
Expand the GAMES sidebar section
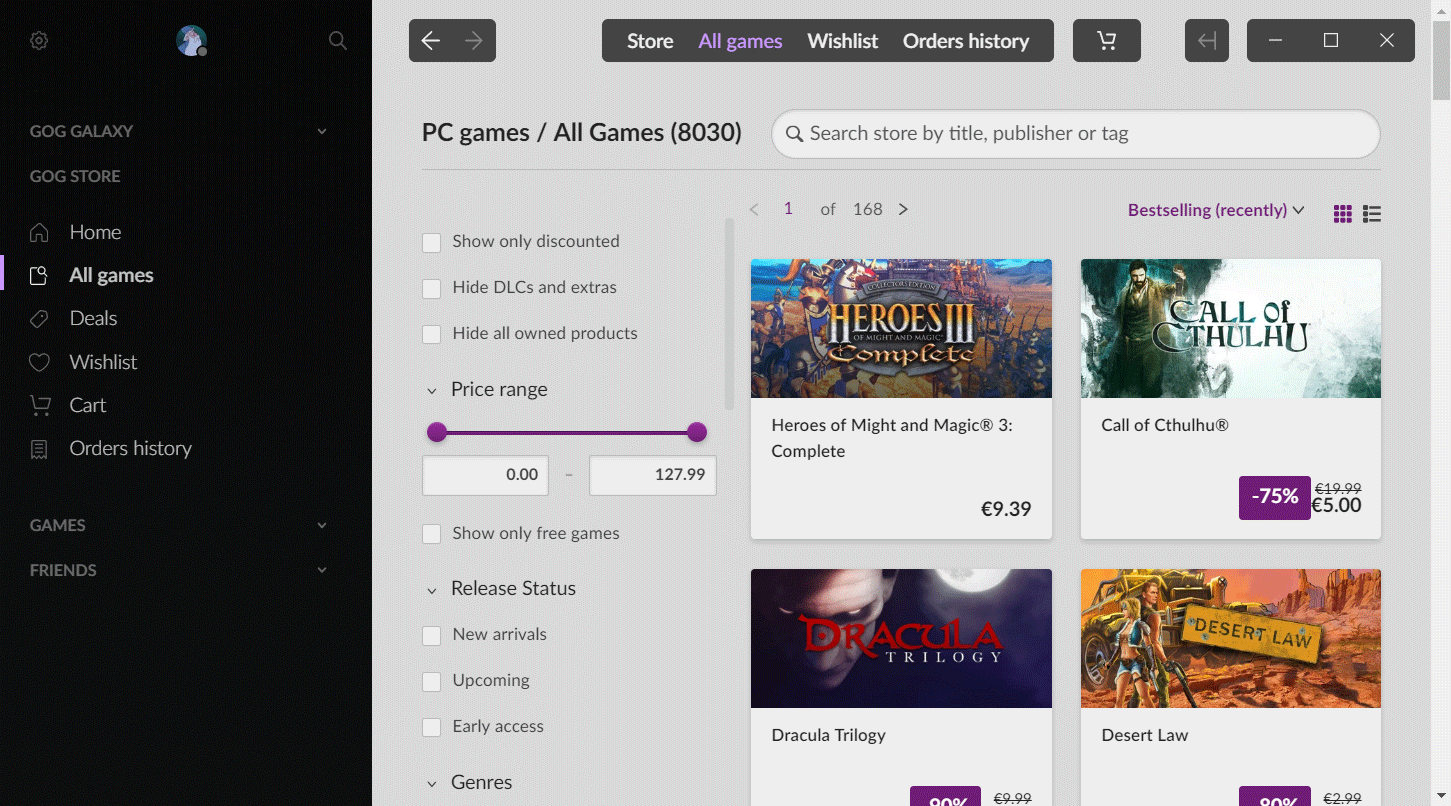[322, 525]
